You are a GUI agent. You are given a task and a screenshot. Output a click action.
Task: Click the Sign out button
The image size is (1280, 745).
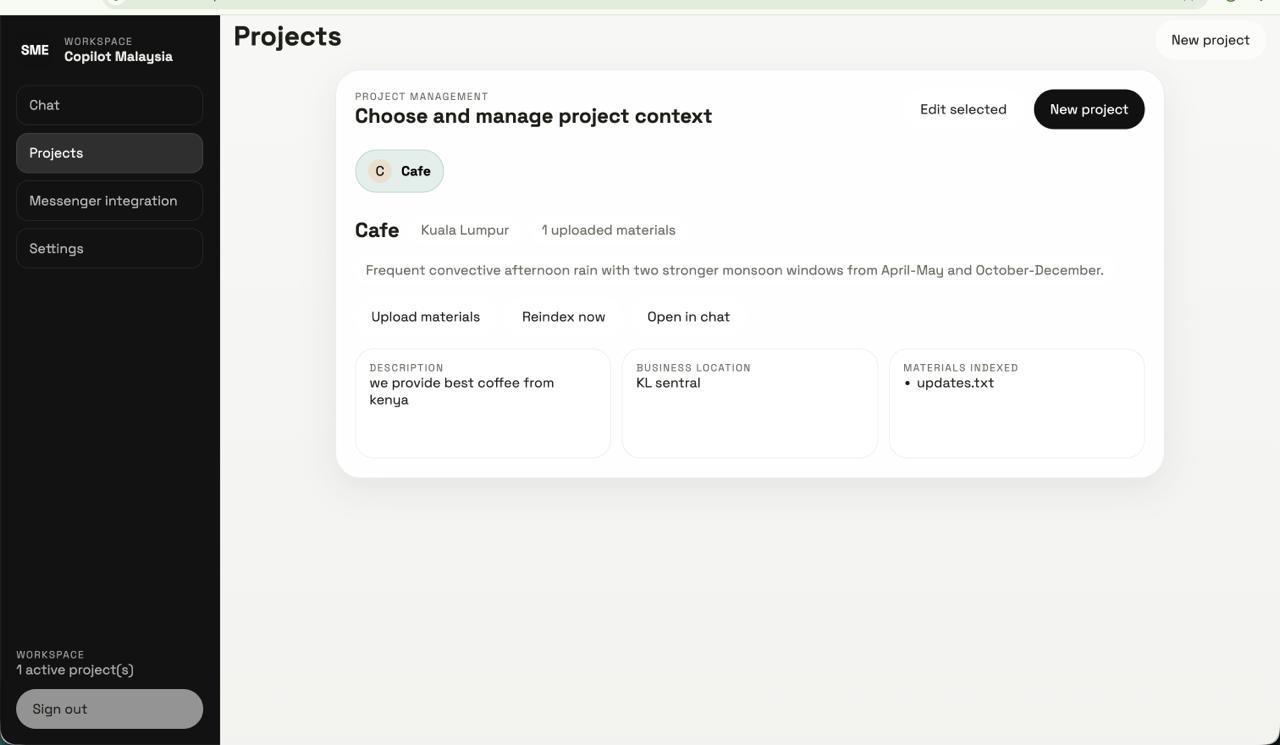(x=109, y=709)
